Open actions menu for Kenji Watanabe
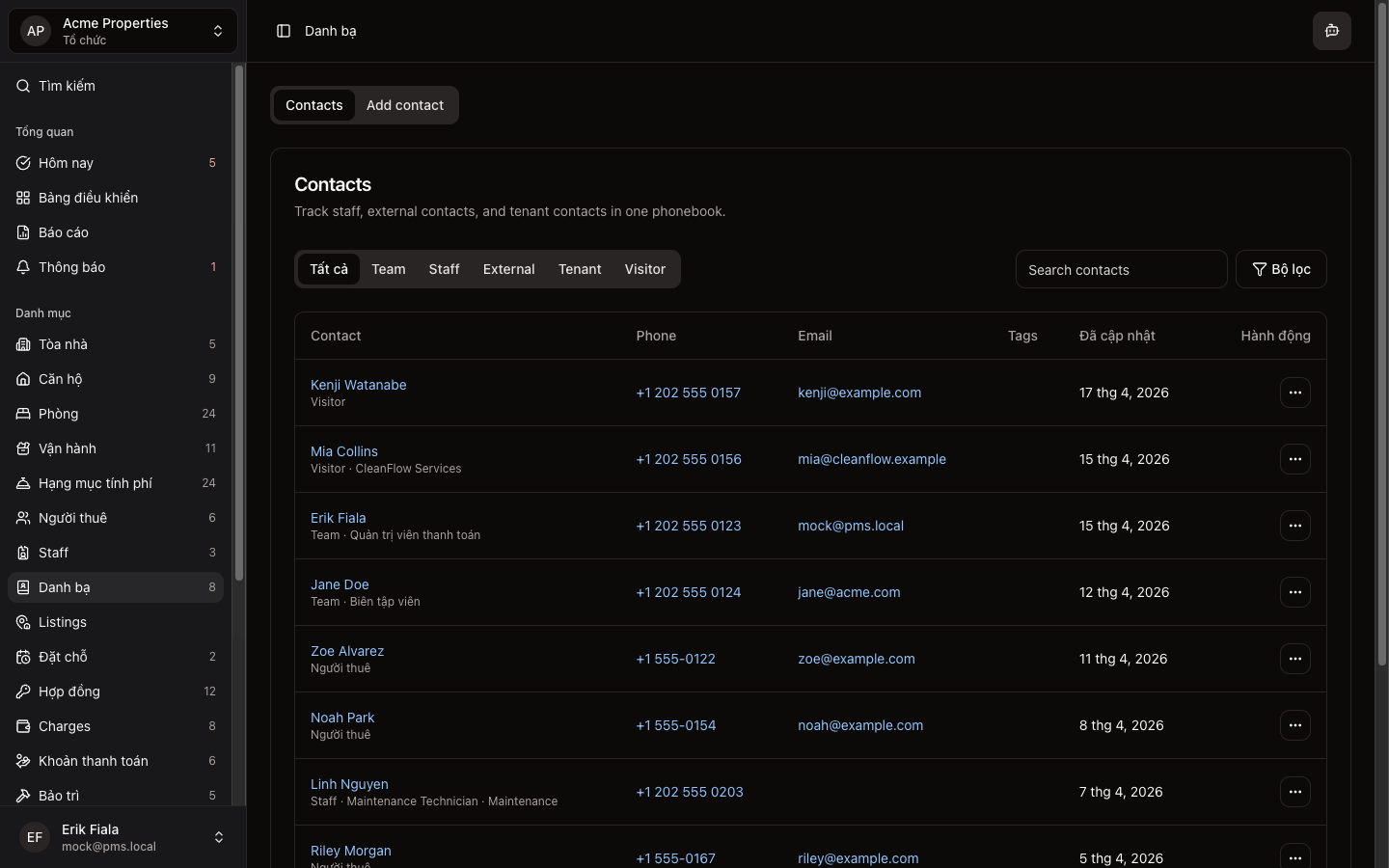This screenshot has width=1389, height=868. [1294, 393]
